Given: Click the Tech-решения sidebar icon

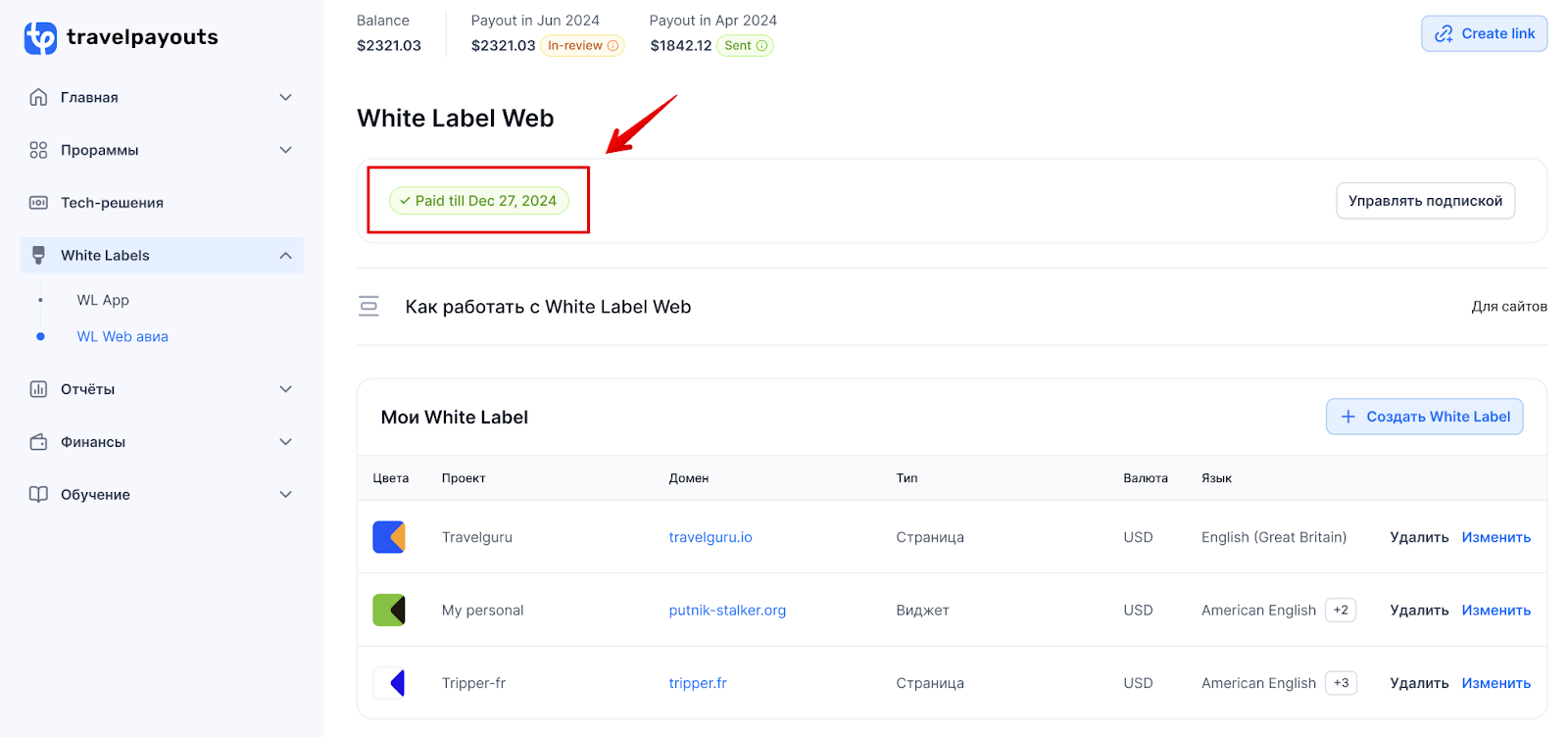Looking at the screenshot, I should [38, 203].
